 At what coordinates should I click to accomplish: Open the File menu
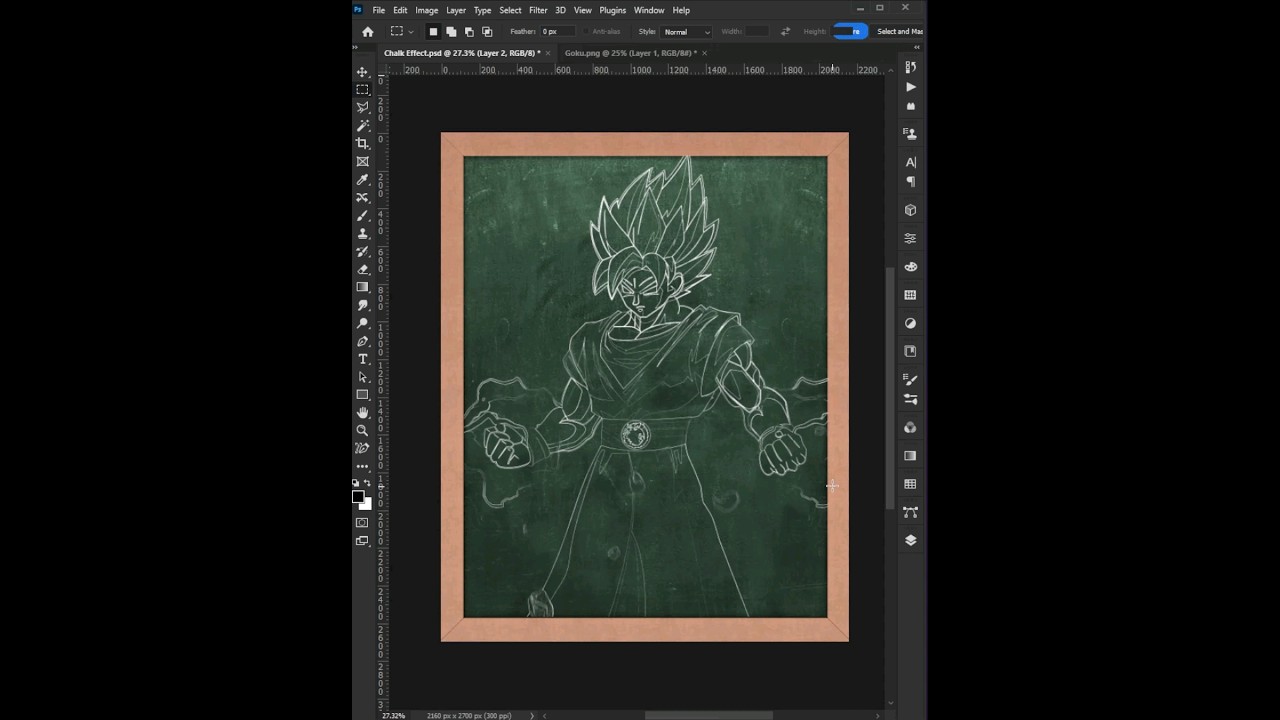tap(379, 10)
